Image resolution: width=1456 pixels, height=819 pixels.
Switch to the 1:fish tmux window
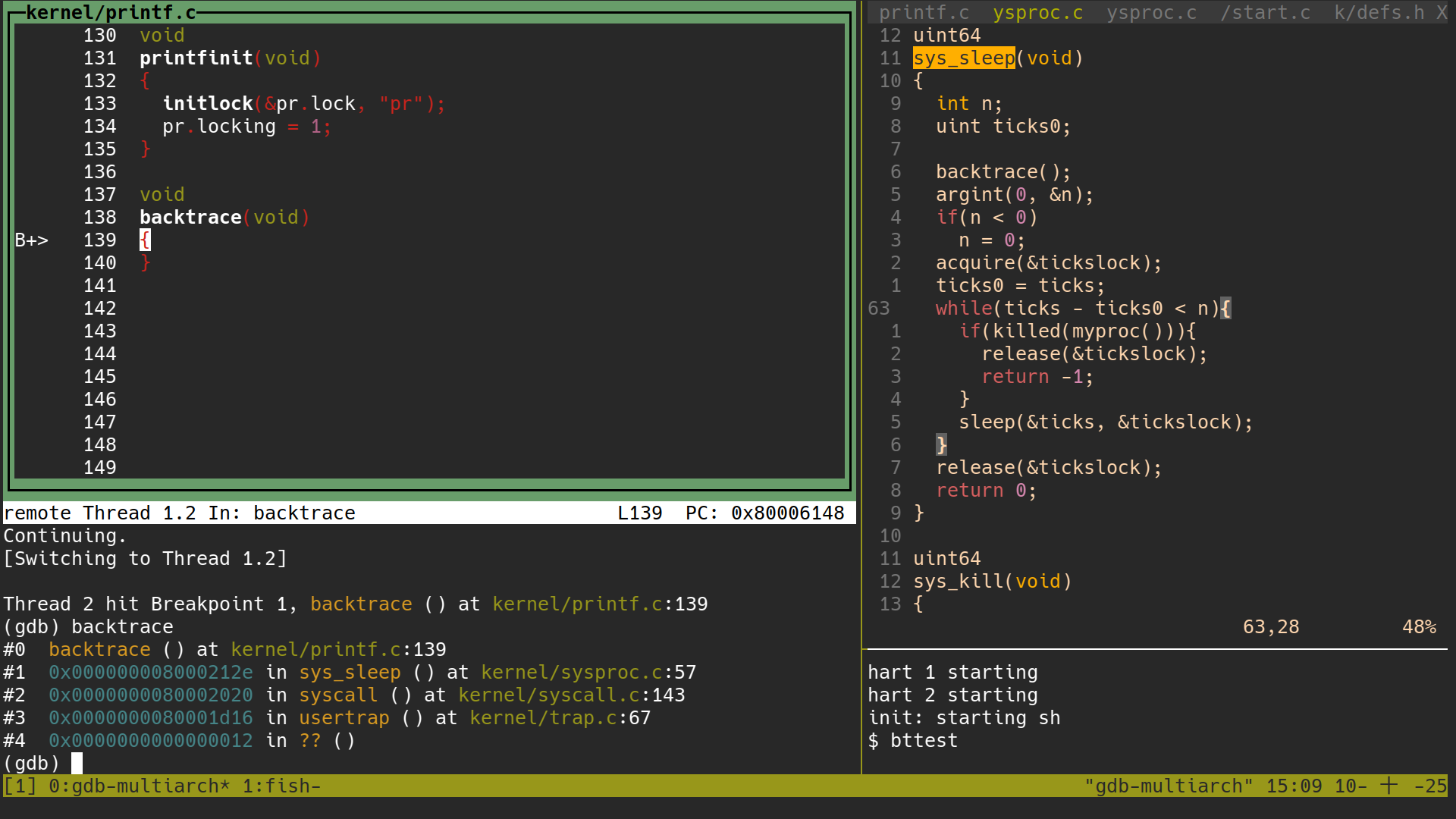click(280, 786)
